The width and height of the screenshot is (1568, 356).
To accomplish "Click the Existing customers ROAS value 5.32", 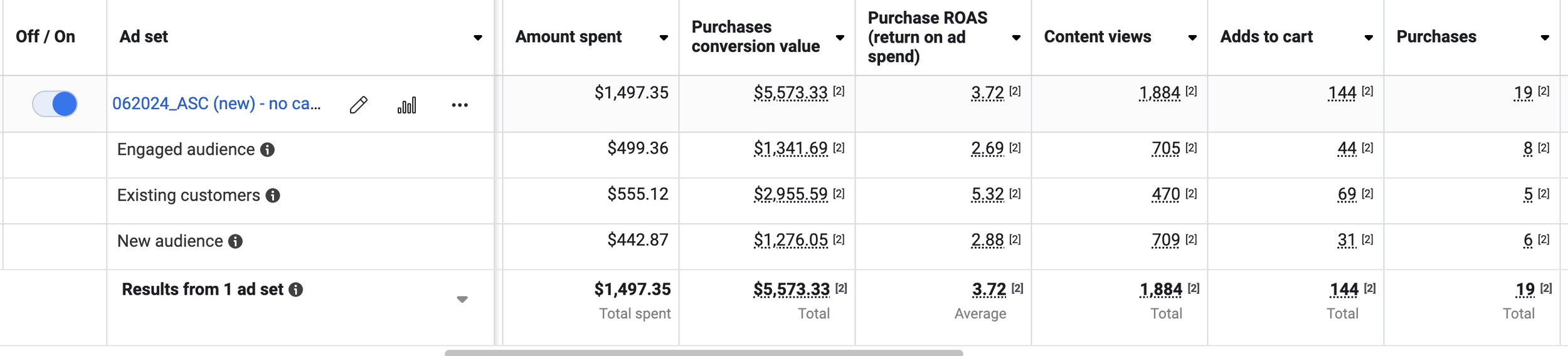I will [x=987, y=195].
